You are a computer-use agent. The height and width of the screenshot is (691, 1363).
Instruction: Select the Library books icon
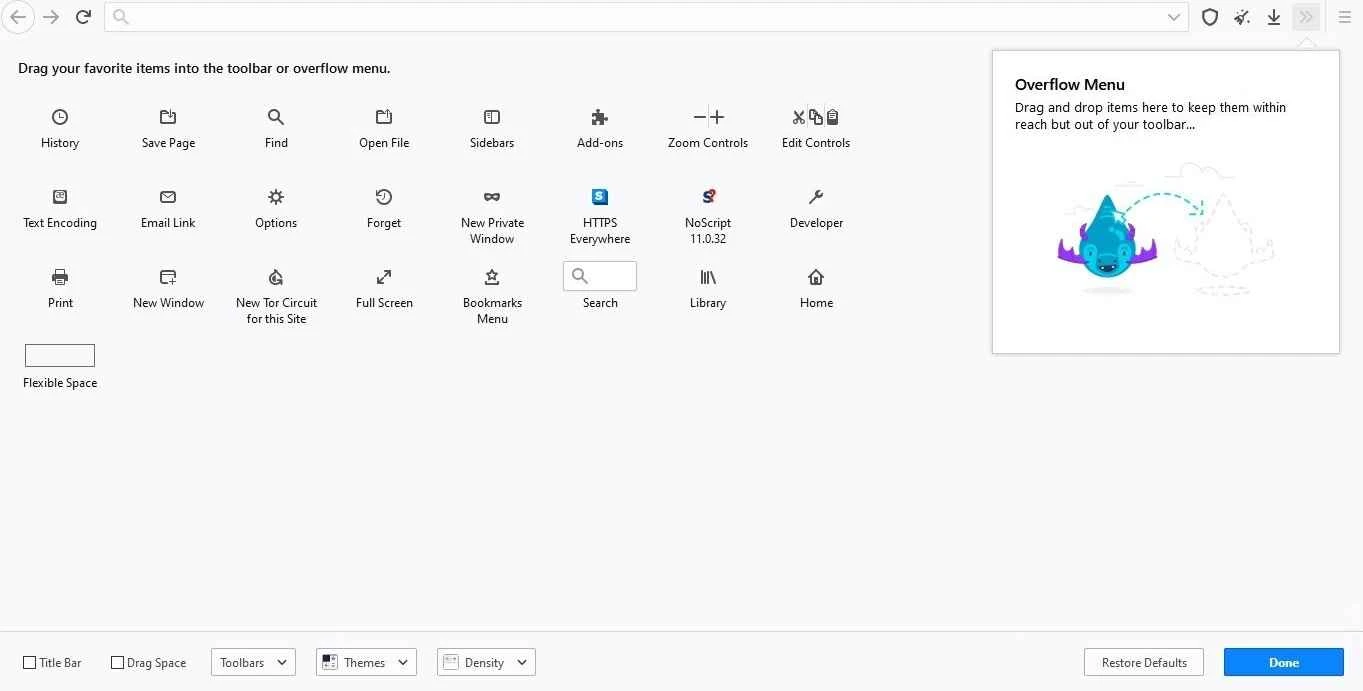tap(708, 277)
